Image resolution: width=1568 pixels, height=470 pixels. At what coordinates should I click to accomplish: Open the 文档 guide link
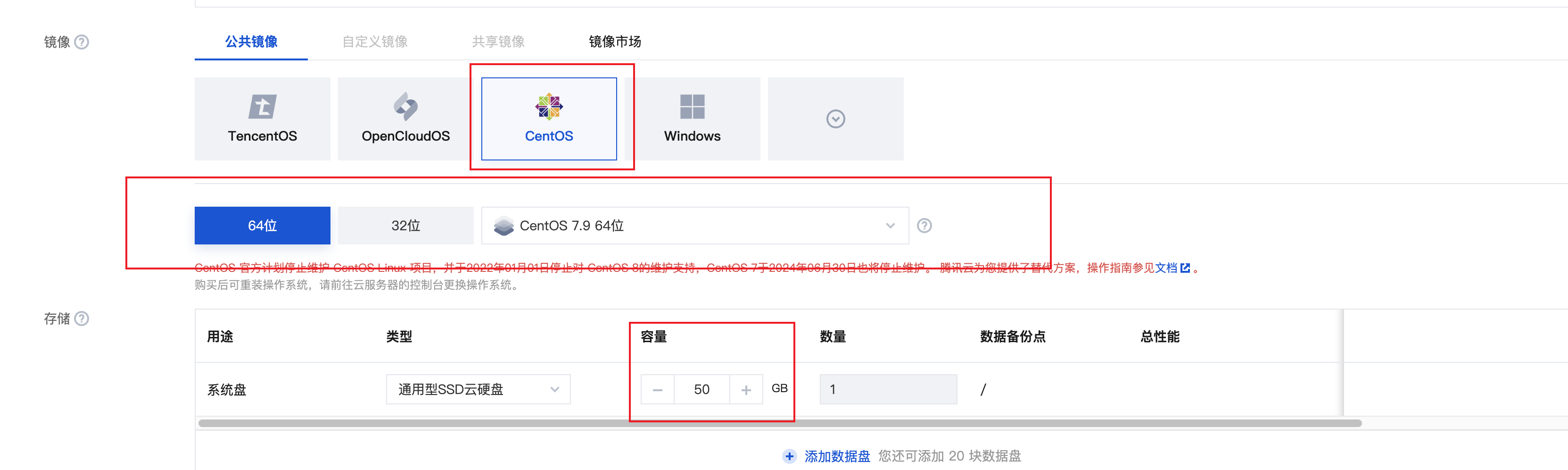pos(1166,268)
